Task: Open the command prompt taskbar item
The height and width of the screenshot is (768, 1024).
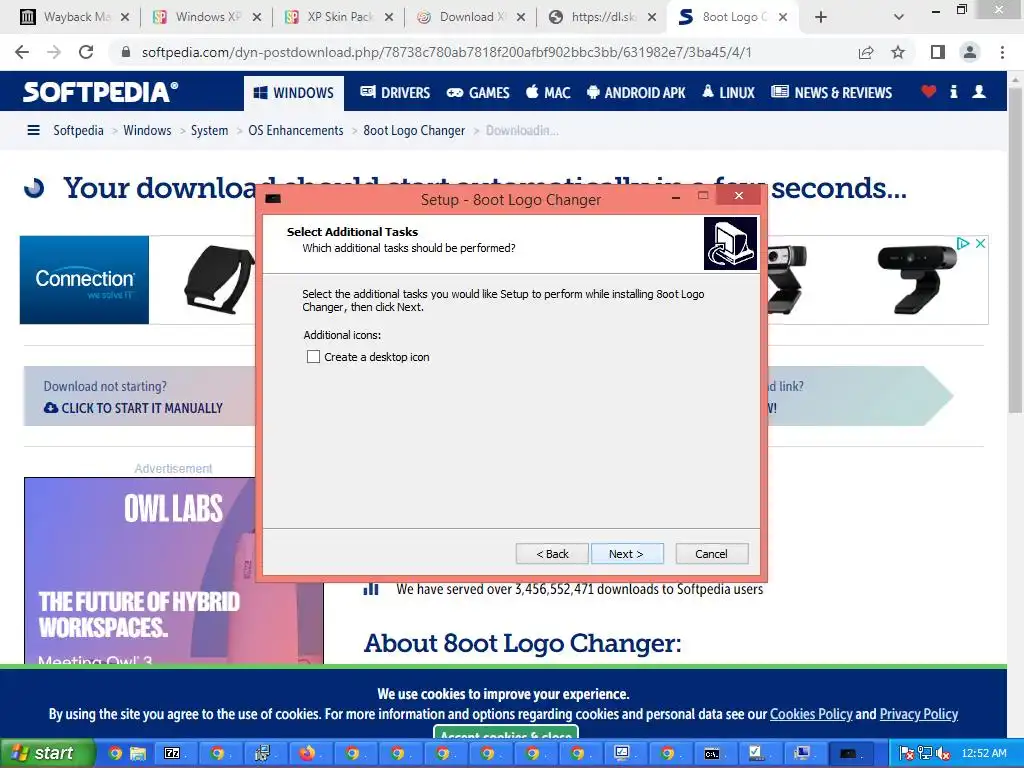Action: [712, 754]
